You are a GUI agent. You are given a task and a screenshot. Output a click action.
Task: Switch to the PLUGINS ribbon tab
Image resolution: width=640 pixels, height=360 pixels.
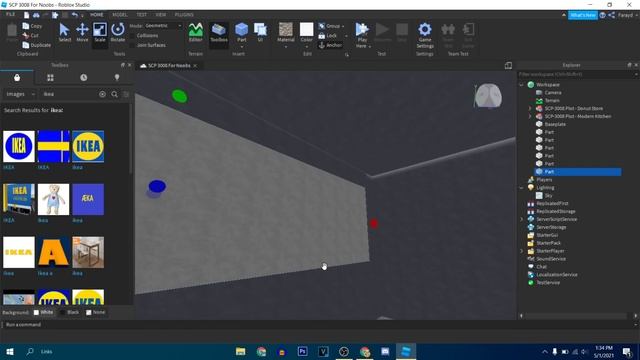(184, 15)
